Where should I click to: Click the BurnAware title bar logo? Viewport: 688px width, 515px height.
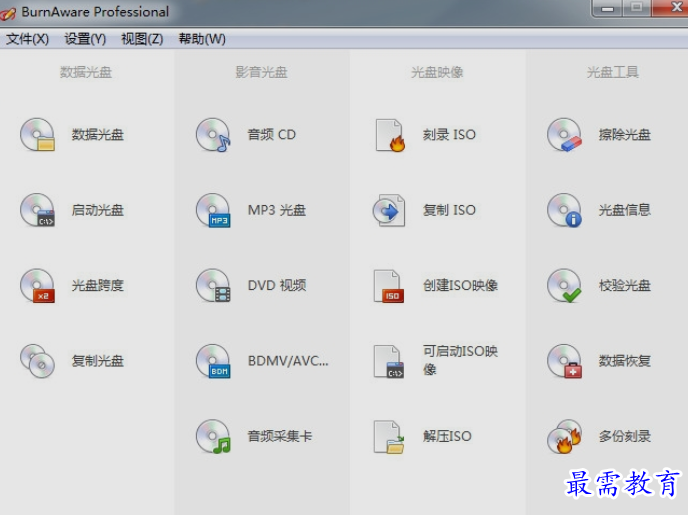pos(8,13)
